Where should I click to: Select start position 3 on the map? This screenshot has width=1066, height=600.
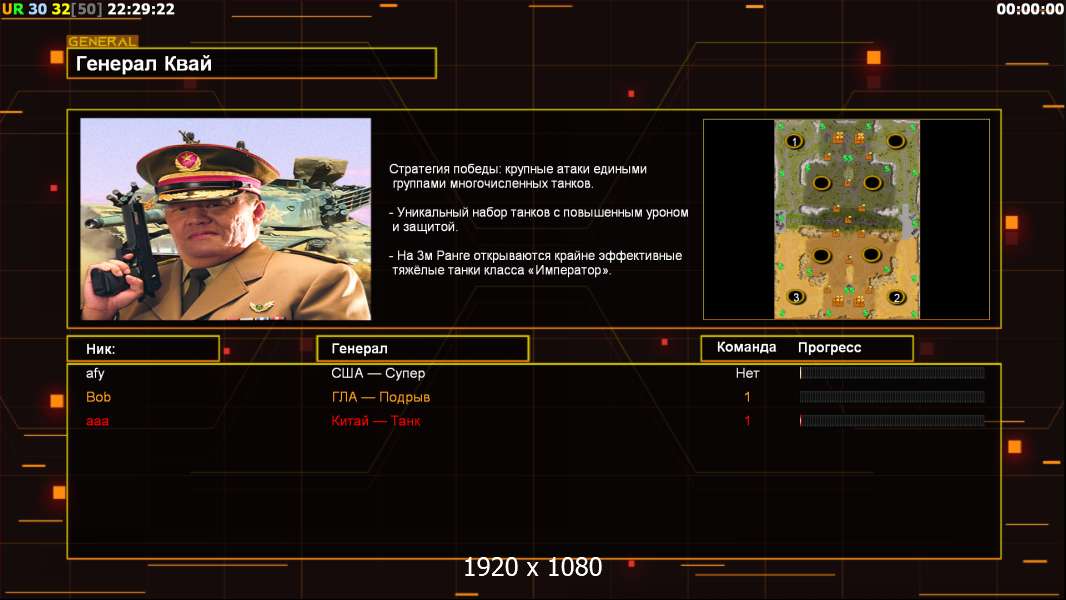tap(796, 297)
